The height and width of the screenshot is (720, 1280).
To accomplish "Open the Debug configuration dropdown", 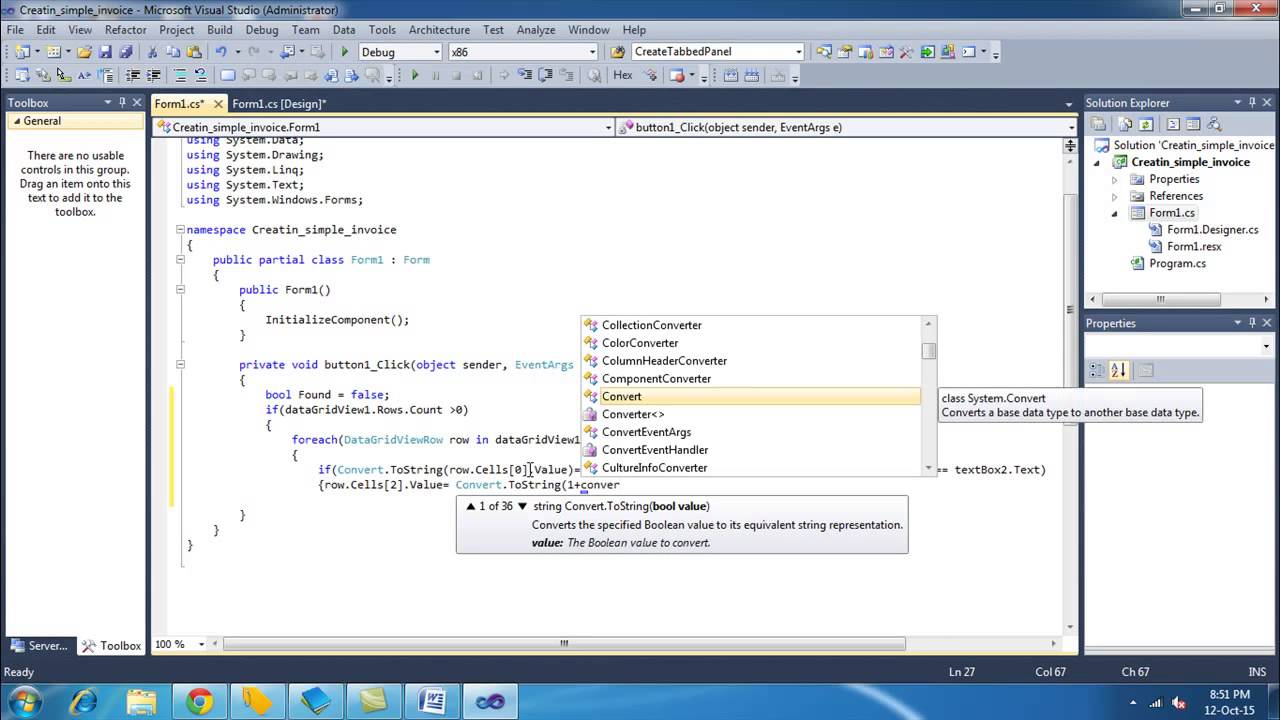I will point(436,52).
